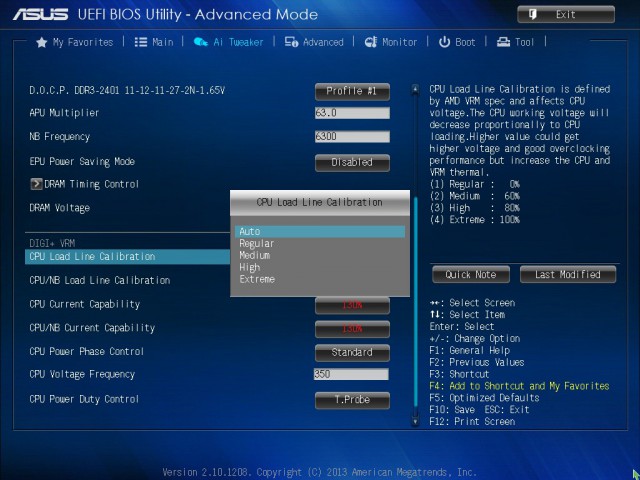The image size is (640, 480).
Task: Click the F1: General Help hint
Action: point(469,351)
